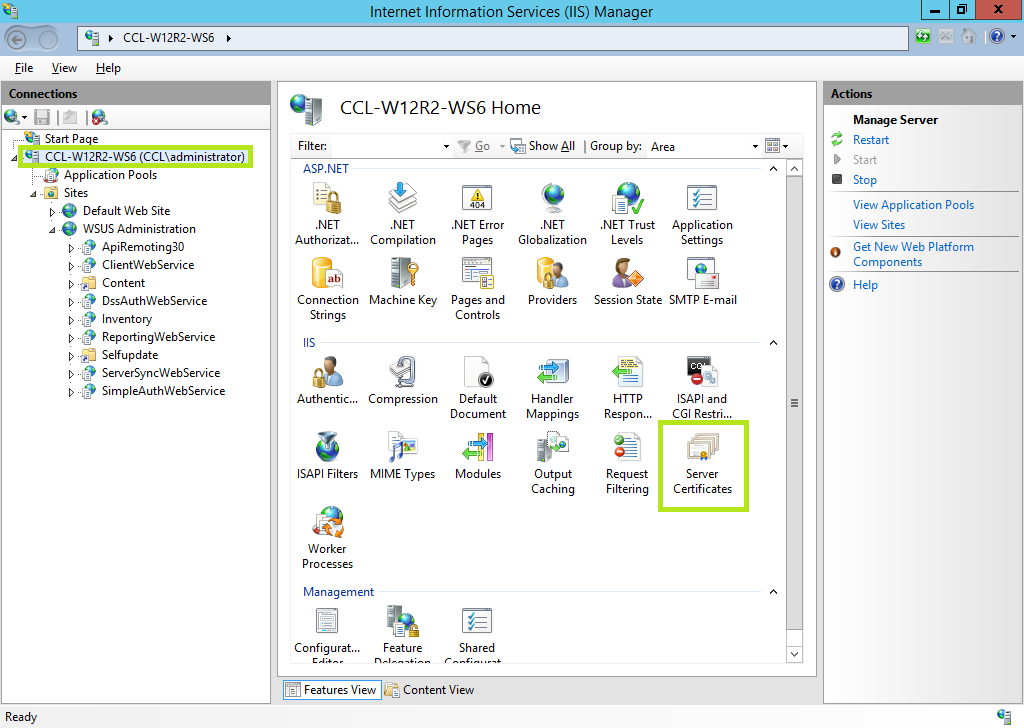
Task: Open Compression feature
Action: [x=402, y=381]
